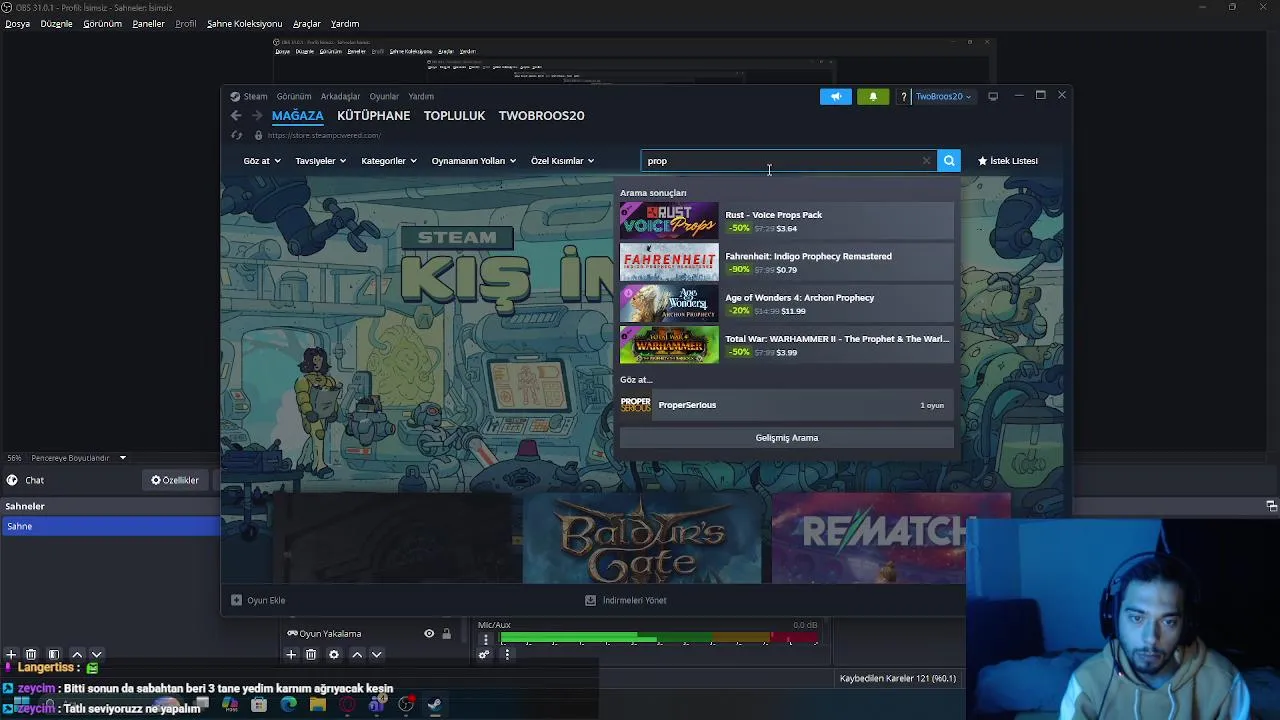This screenshot has height=720, width=1280.
Task: Open the preview scaling Pencereye Boyutlandır dropdown
Action: tap(78, 458)
